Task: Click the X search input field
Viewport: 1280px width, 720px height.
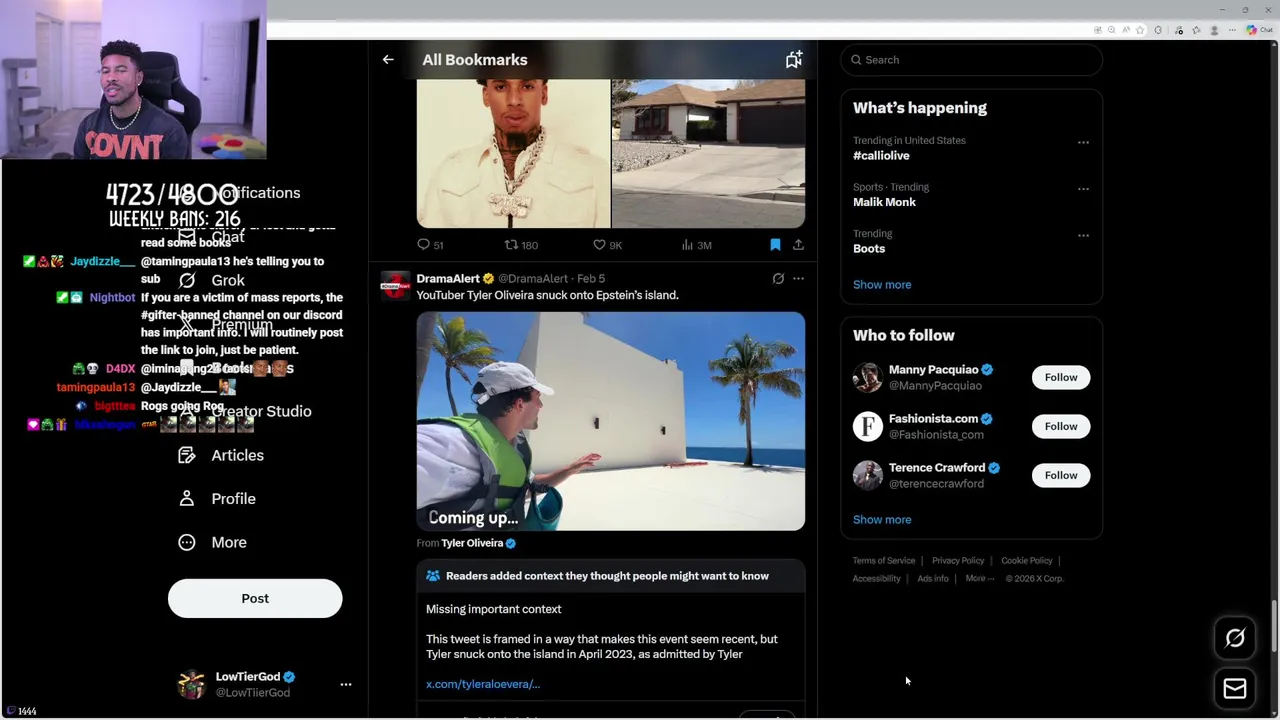Action: [972, 60]
